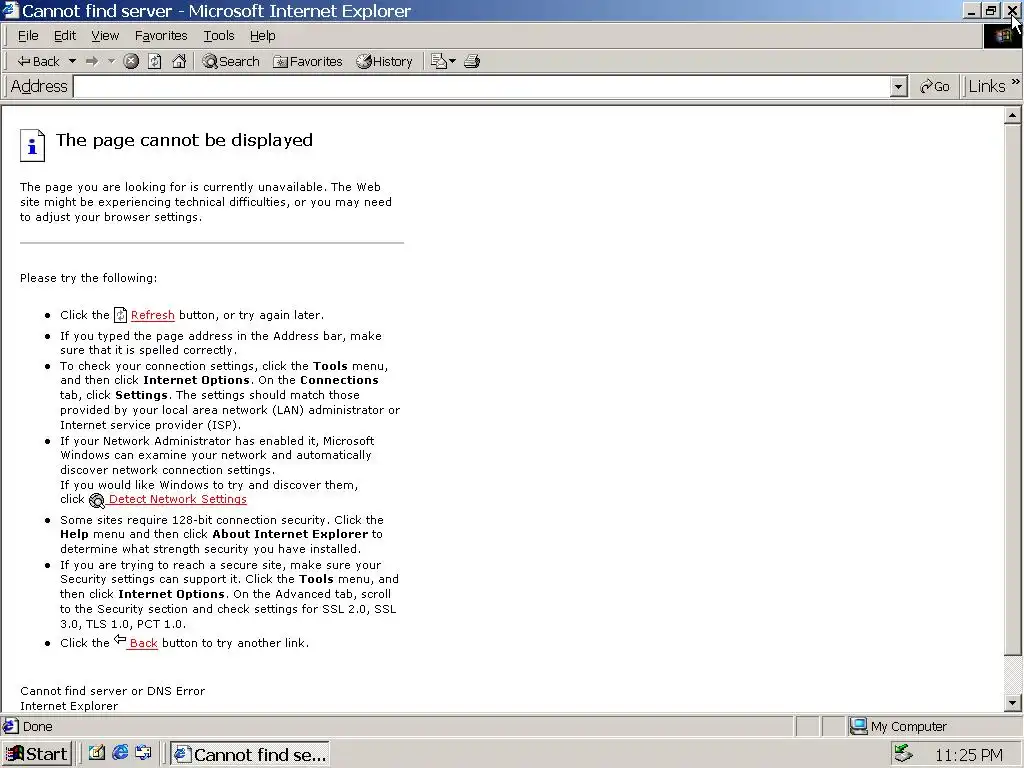Expand the Mail dropdown arrow

(x=453, y=61)
